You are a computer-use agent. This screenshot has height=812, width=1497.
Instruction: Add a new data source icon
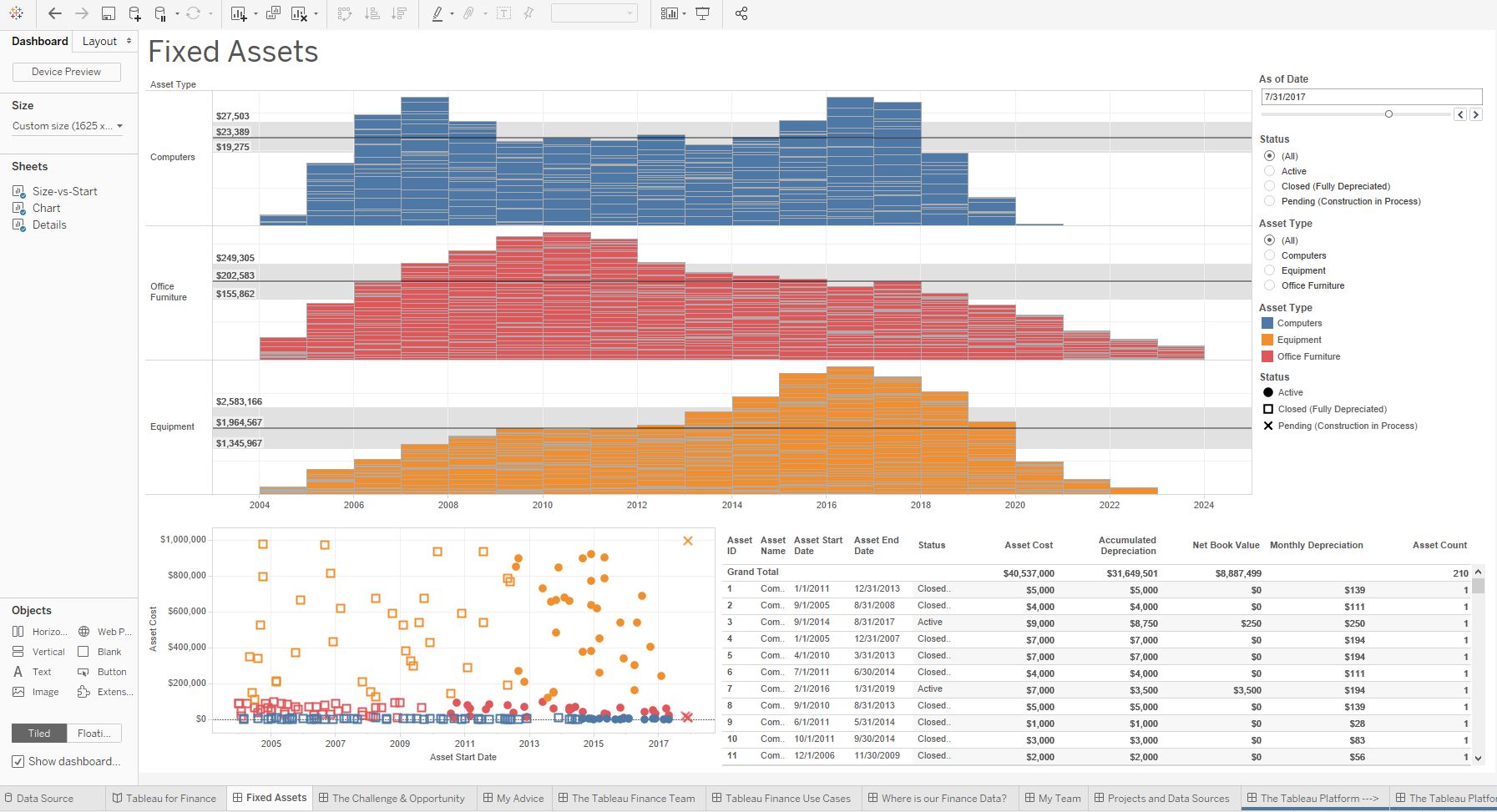[x=134, y=13]
